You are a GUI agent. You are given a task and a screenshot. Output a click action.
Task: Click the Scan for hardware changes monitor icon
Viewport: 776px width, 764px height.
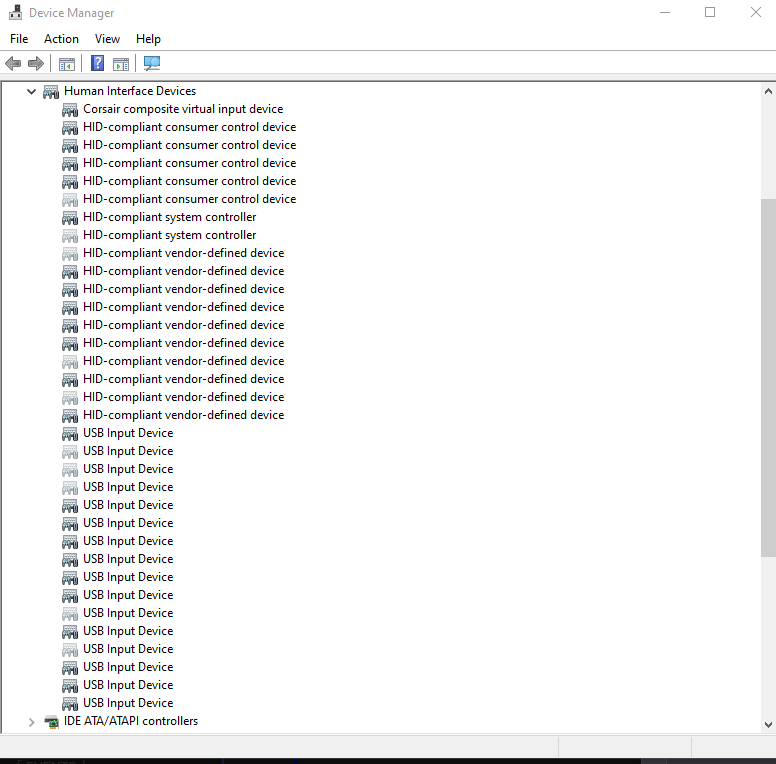pyautogui.click(x=152, y=63)
